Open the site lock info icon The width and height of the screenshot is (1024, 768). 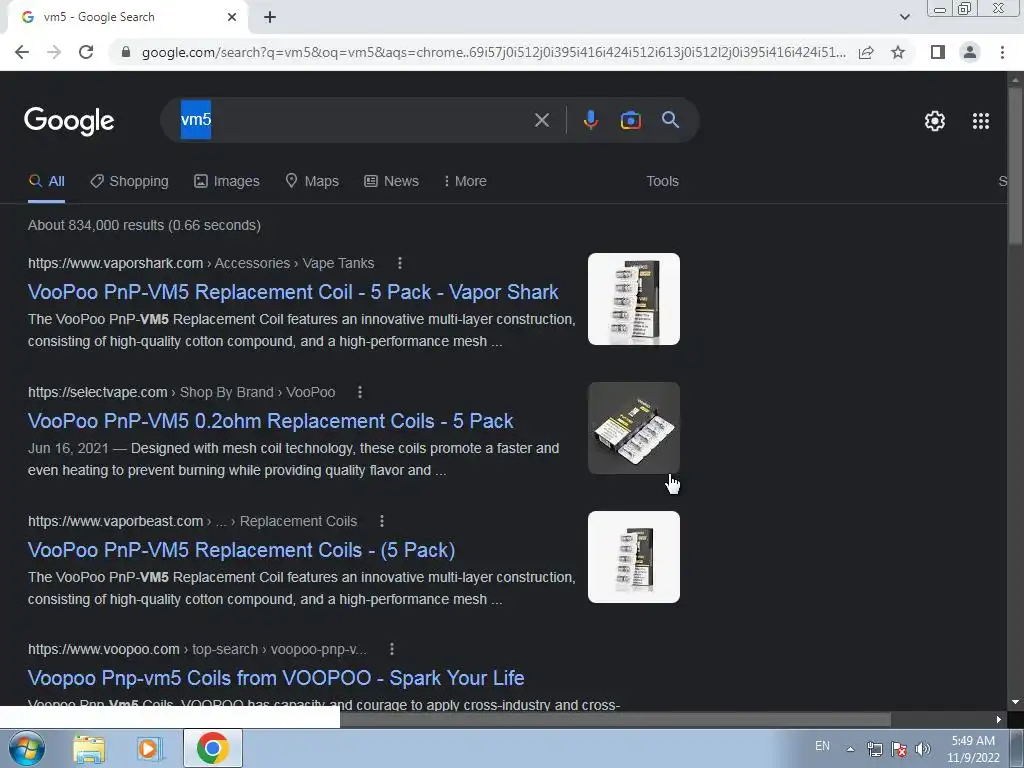126,52
